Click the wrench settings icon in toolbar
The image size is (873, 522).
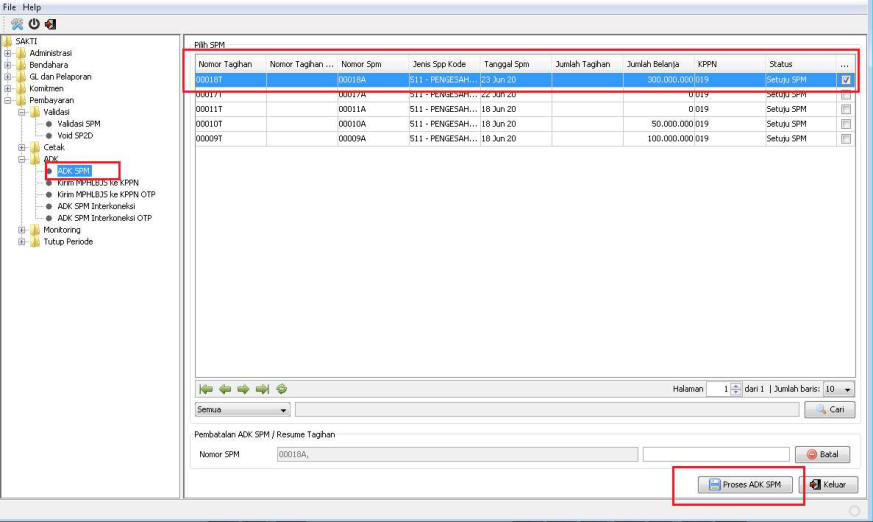pos(17,24)
